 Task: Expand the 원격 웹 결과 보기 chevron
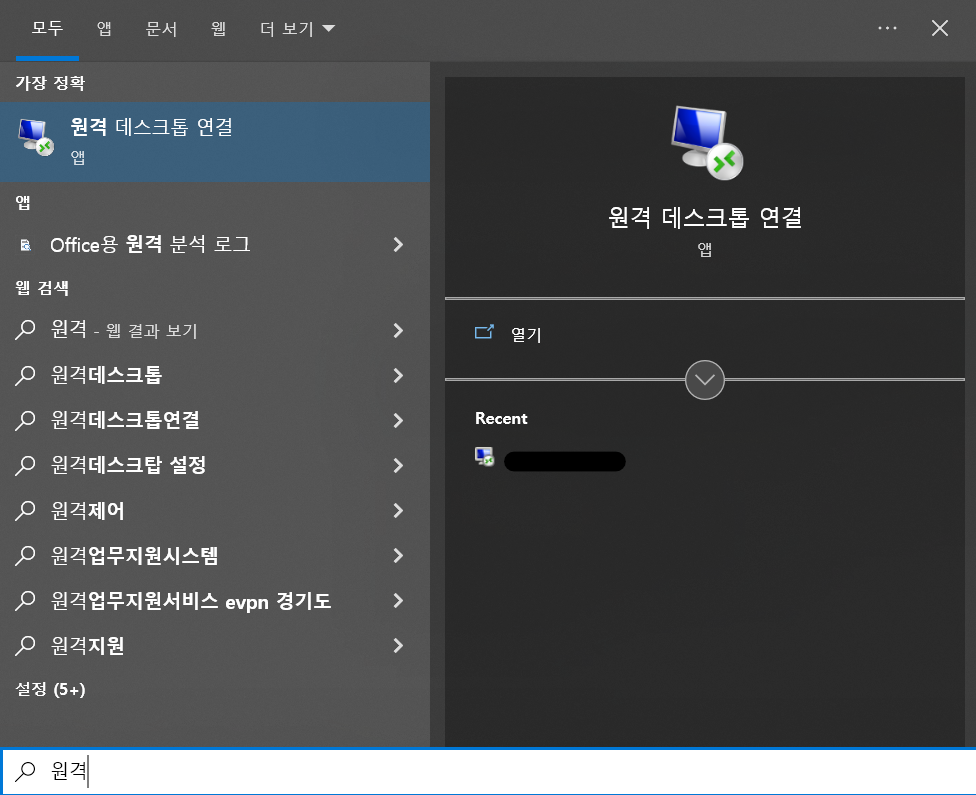(x=398, y=330)
